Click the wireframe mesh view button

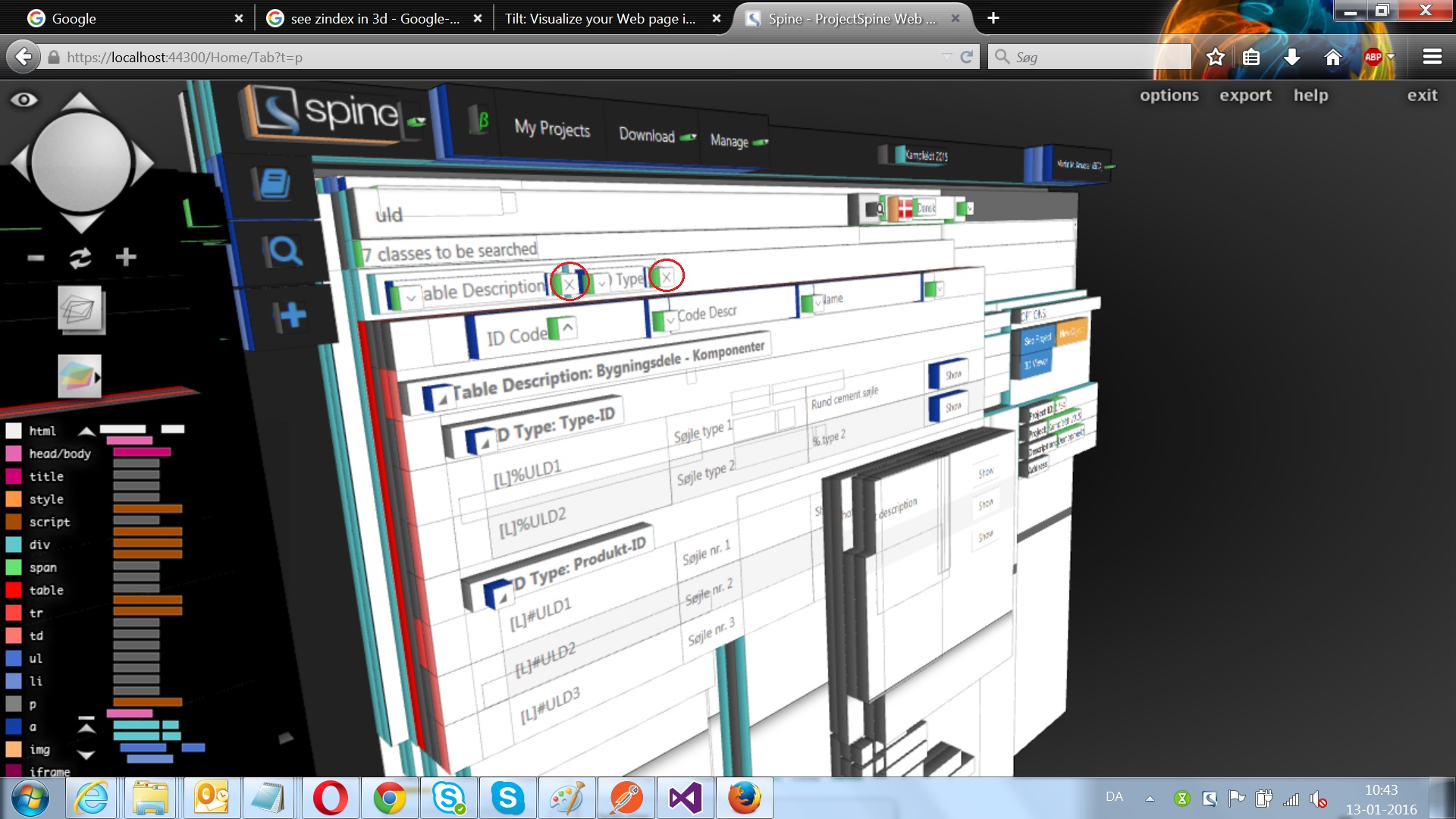(81, 309)
